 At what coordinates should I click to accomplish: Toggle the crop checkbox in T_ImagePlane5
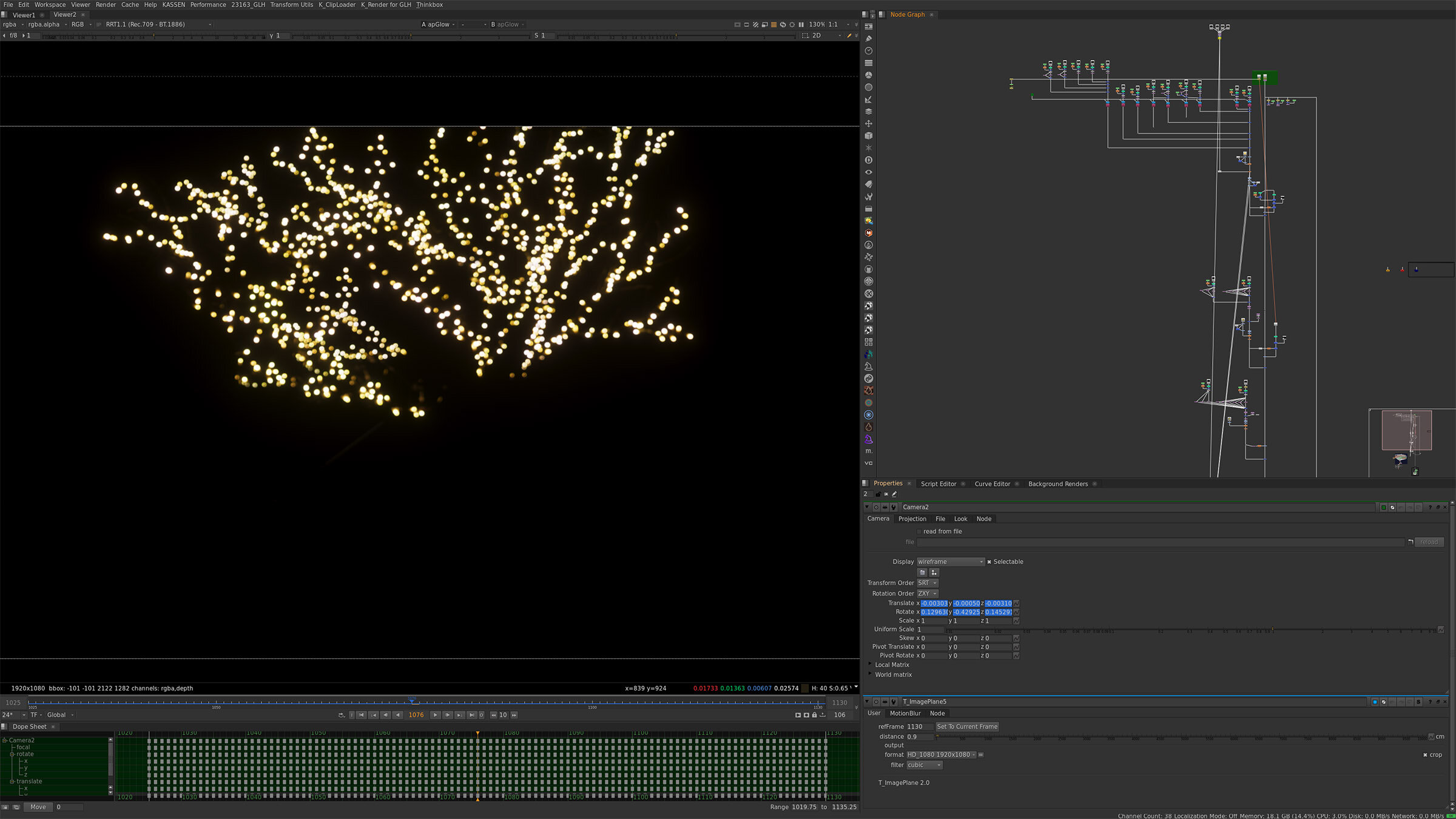click(1425, 755)
